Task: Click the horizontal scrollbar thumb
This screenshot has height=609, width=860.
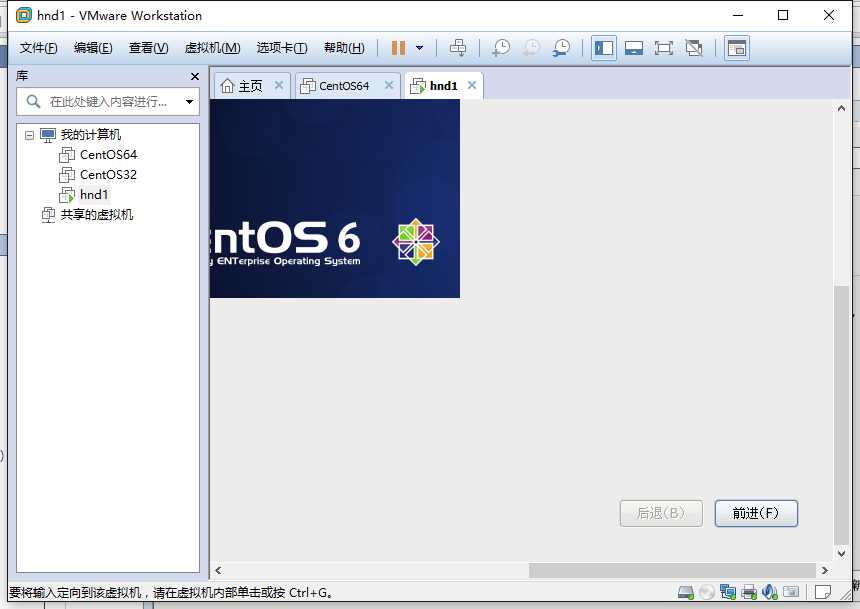Action: click(672, 570)
